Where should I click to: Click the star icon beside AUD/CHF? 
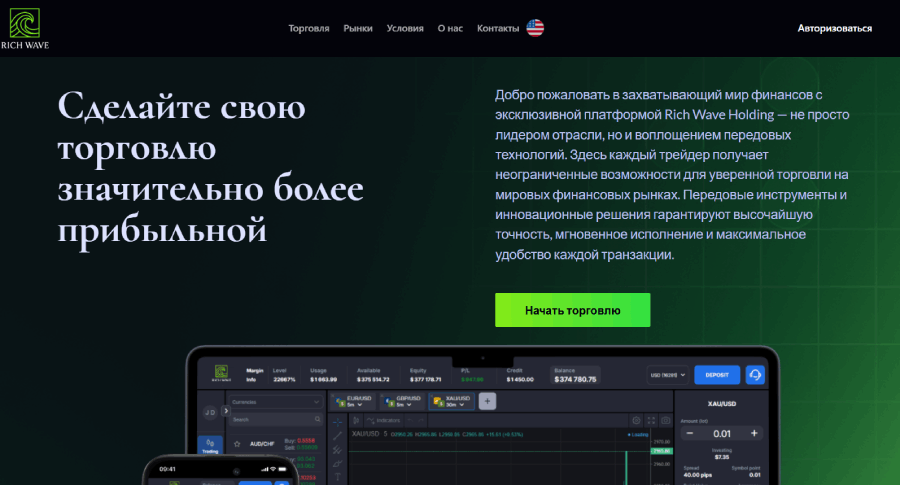coord(236,443)
